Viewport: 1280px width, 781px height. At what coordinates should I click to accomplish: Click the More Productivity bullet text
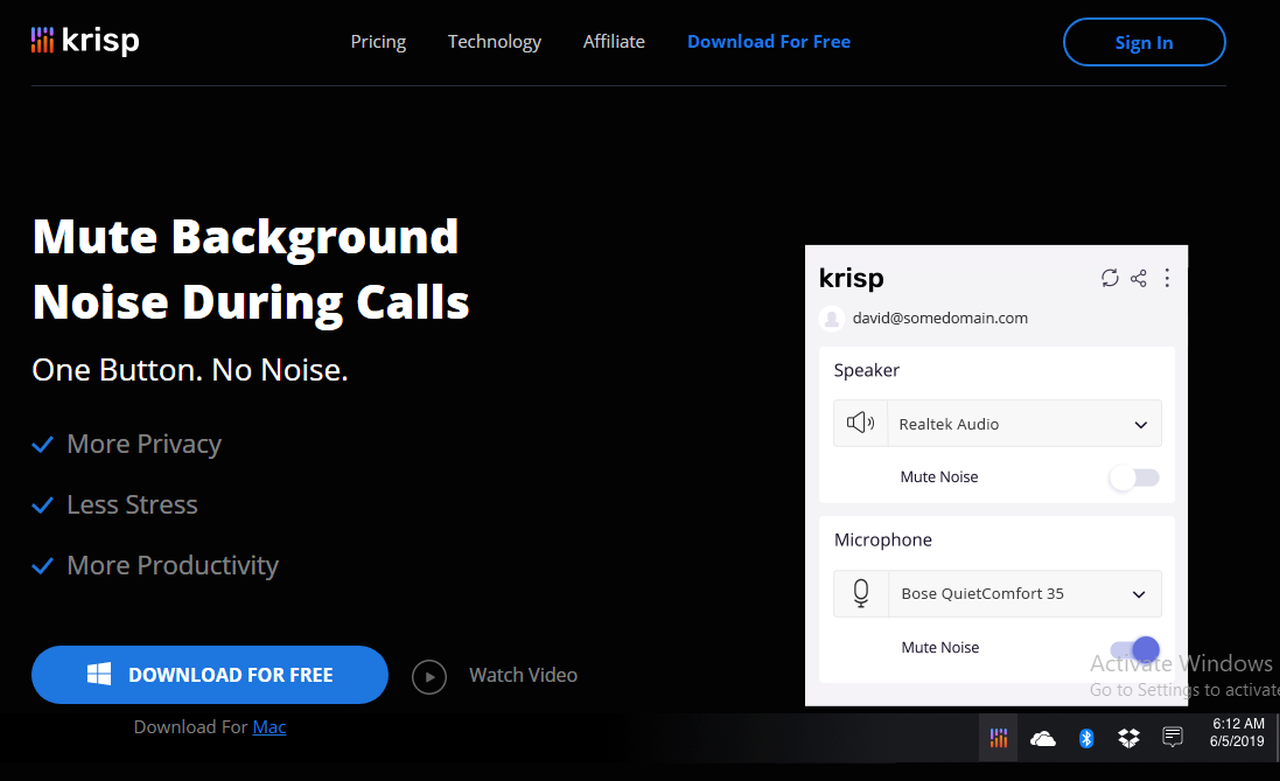tap(172, 566)
